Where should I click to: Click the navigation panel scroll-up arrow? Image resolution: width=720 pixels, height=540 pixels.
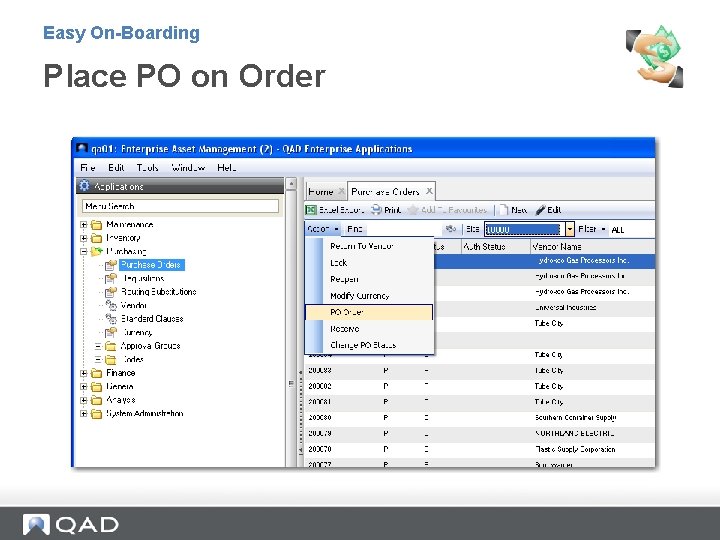291,184
